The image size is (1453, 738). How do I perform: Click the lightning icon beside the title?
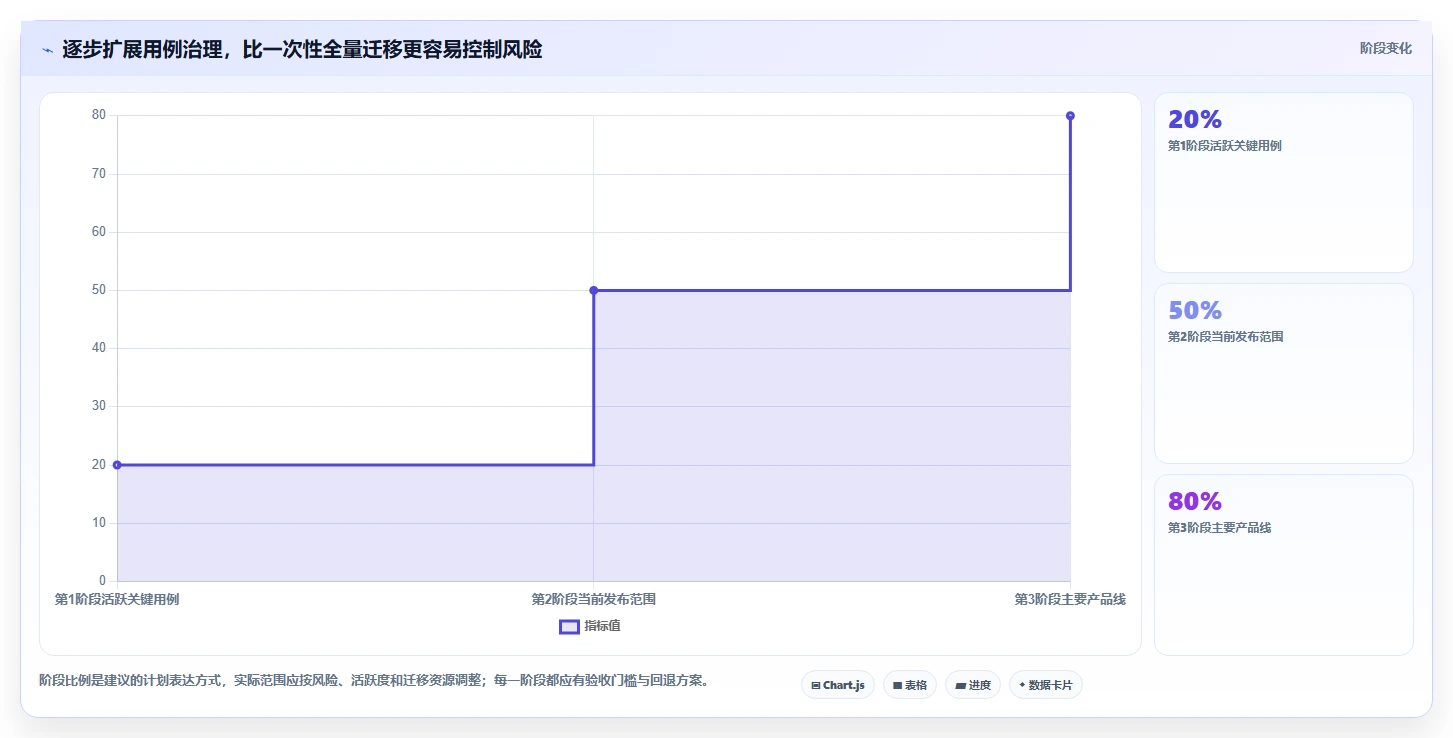48,50
